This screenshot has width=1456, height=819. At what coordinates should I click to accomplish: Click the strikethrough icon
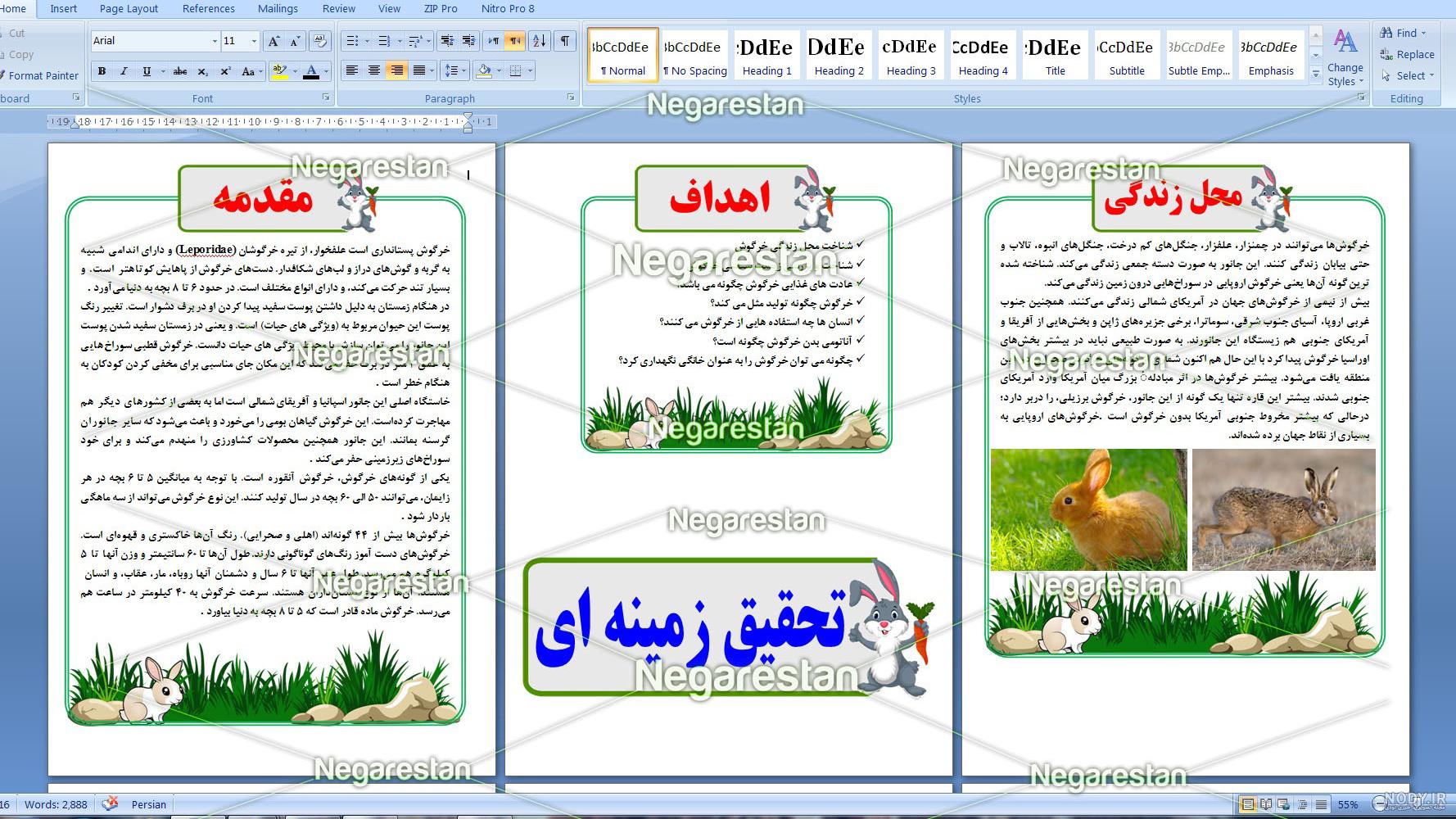click(180, 71)
